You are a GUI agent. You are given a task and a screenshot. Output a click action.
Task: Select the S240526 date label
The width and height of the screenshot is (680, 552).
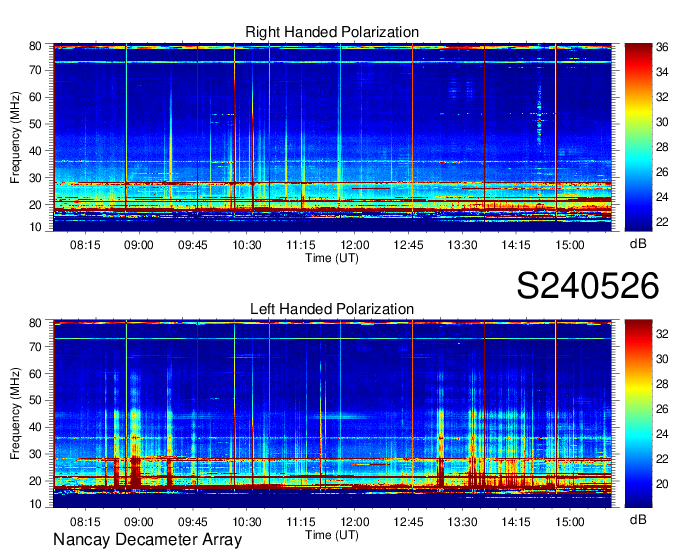click(x=588, y=286)
